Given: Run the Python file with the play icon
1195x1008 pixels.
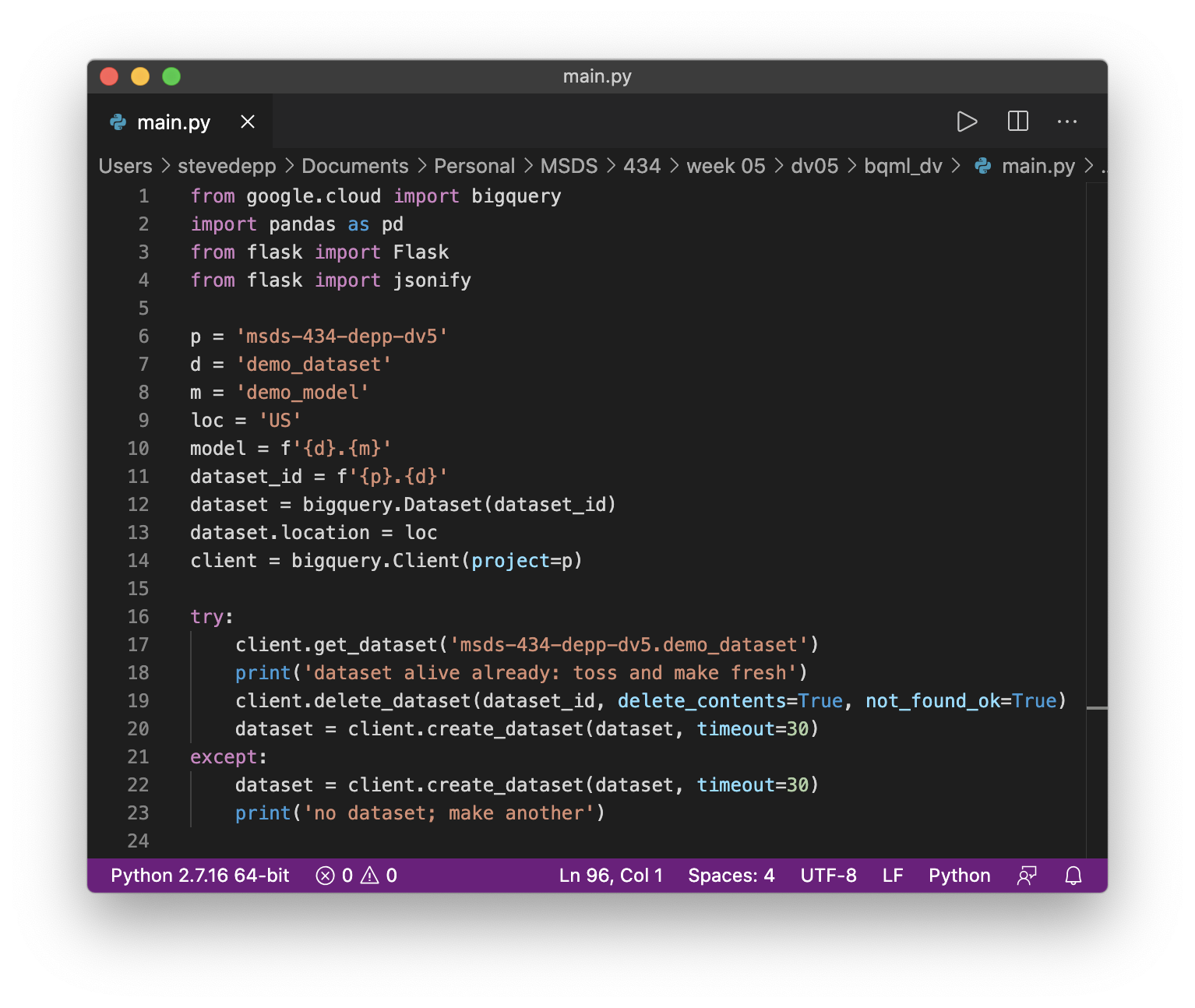Looking at the screenshot, I should click(x=968, y=122).
